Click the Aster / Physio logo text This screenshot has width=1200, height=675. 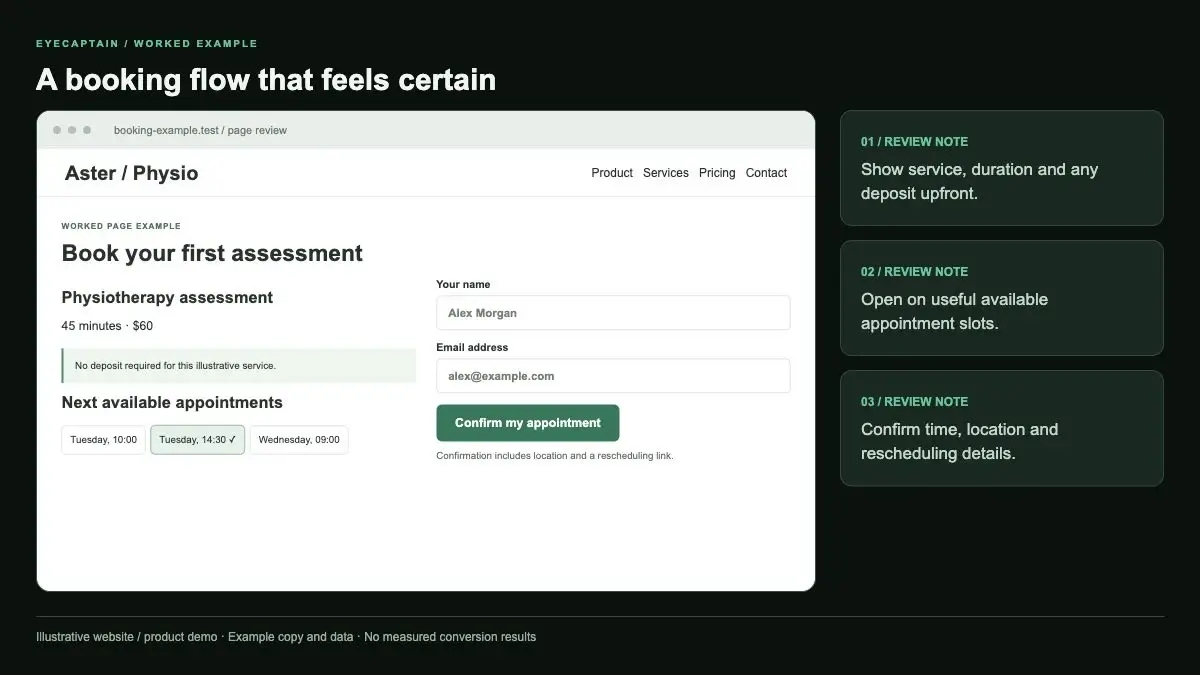(131, 173)
